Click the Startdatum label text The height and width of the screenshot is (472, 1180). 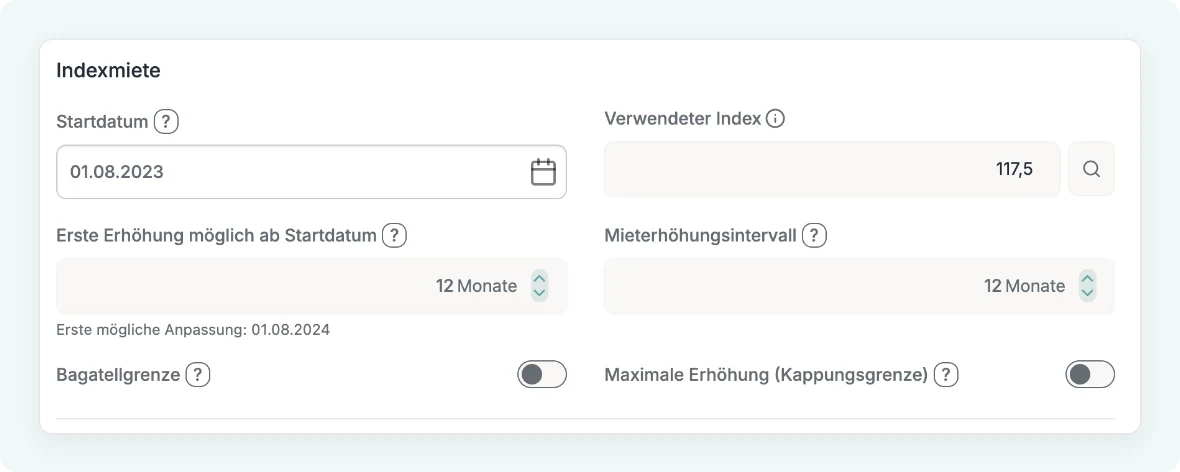pyautogui.click(x=102, y=121)
